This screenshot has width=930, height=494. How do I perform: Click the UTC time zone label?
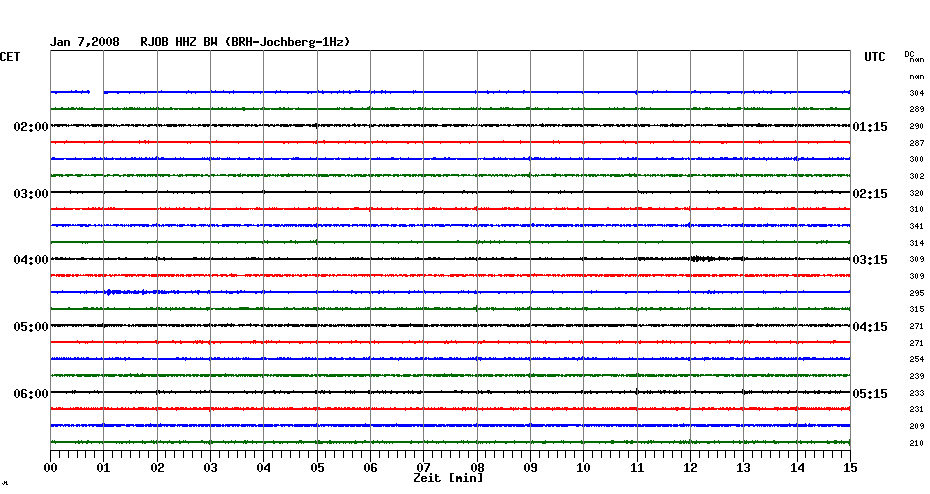(875, 57)
